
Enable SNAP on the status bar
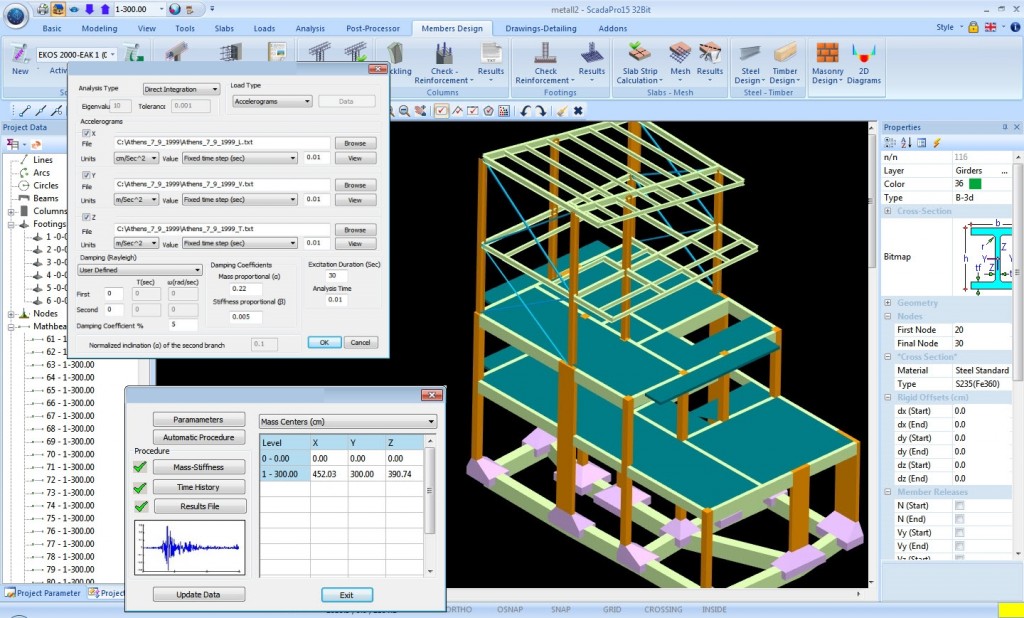pyautogui.click(x=561, y=609)
